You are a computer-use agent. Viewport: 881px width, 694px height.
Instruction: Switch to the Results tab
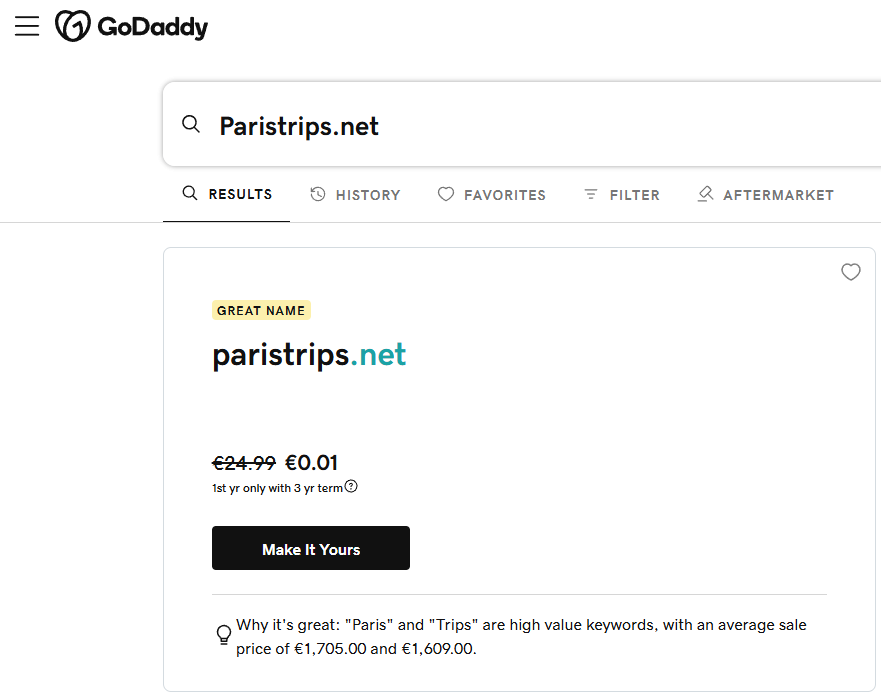[227, 194]
